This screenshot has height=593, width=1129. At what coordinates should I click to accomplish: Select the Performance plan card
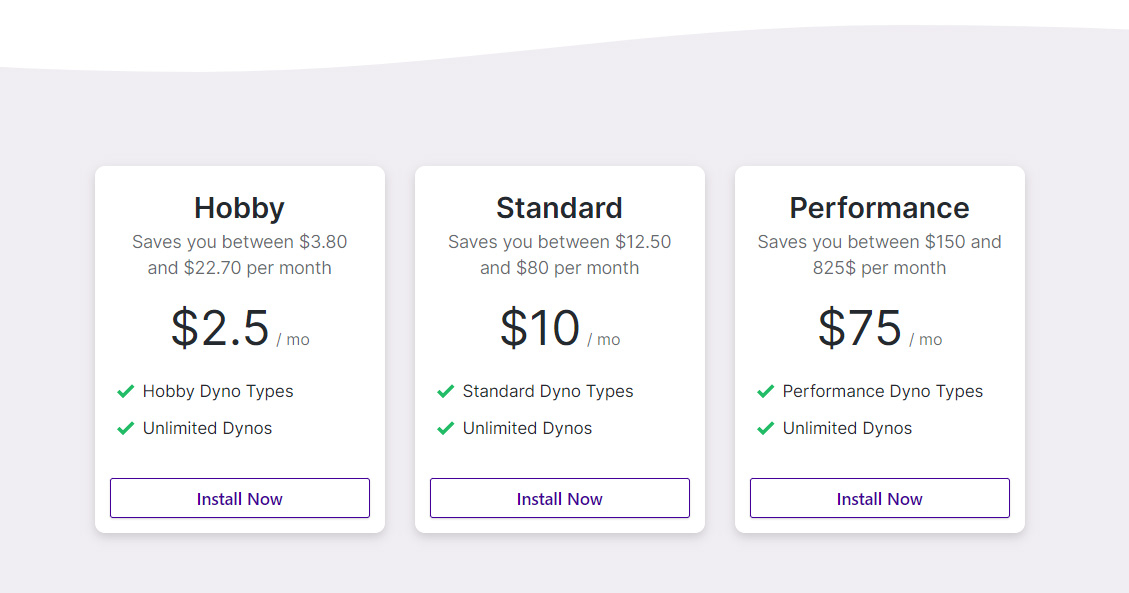pyautogui.click(x=879, y=348)
